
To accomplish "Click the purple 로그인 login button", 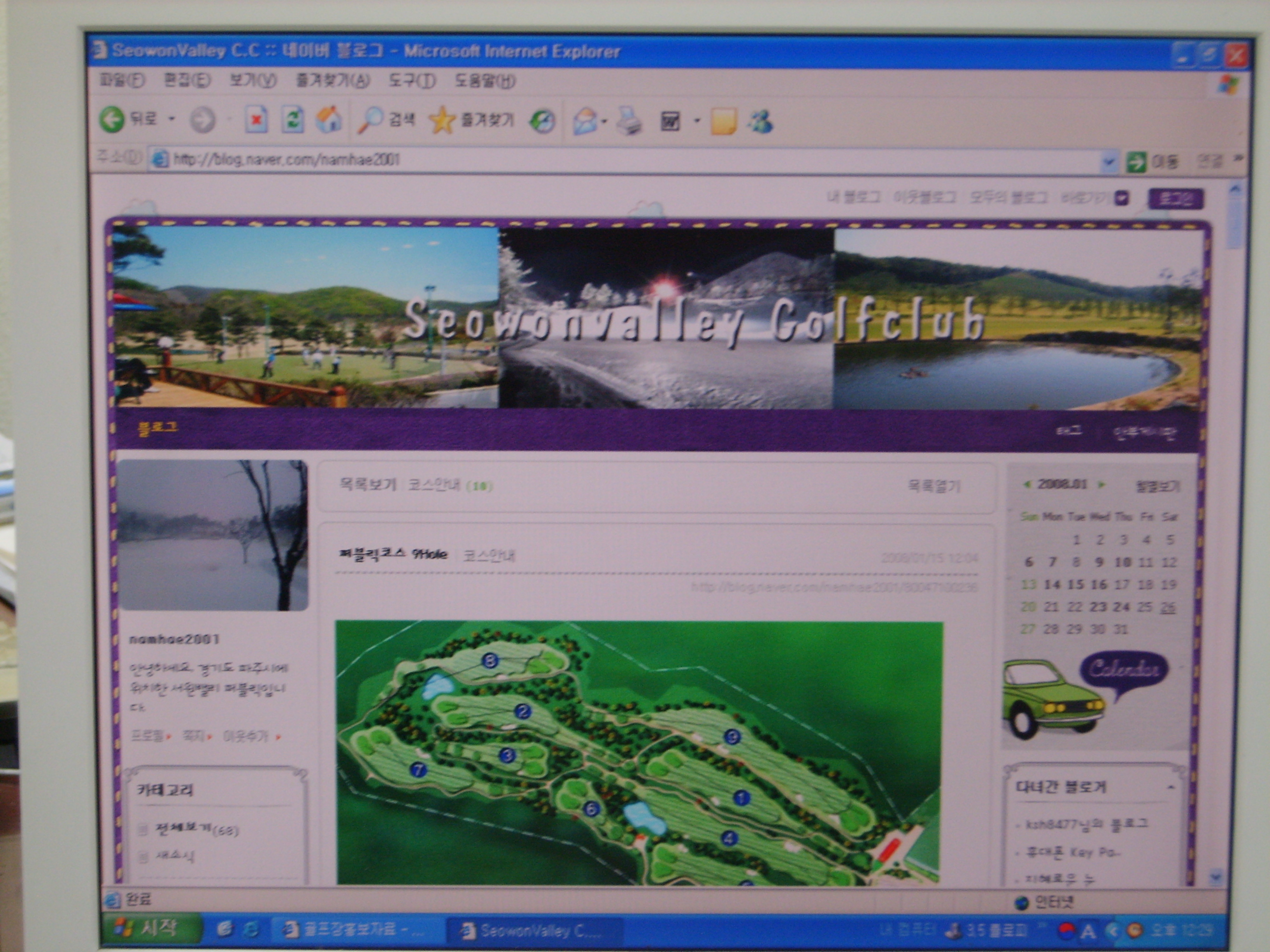I will [x=1175, y=199].
